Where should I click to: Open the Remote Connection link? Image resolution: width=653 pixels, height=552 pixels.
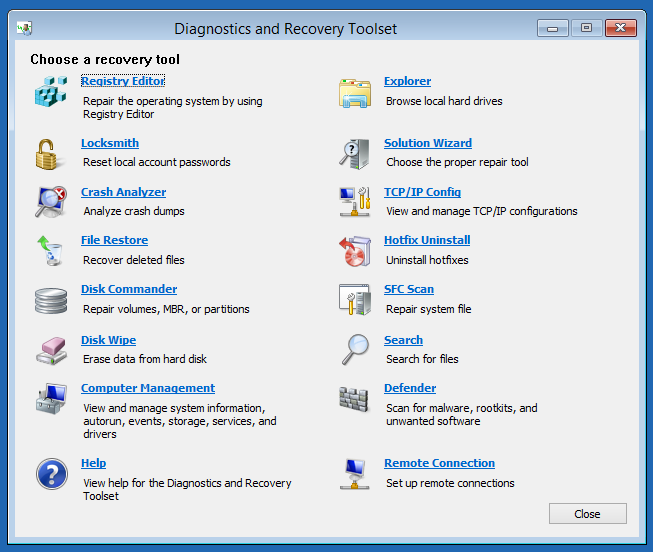[x=439, y=463]
